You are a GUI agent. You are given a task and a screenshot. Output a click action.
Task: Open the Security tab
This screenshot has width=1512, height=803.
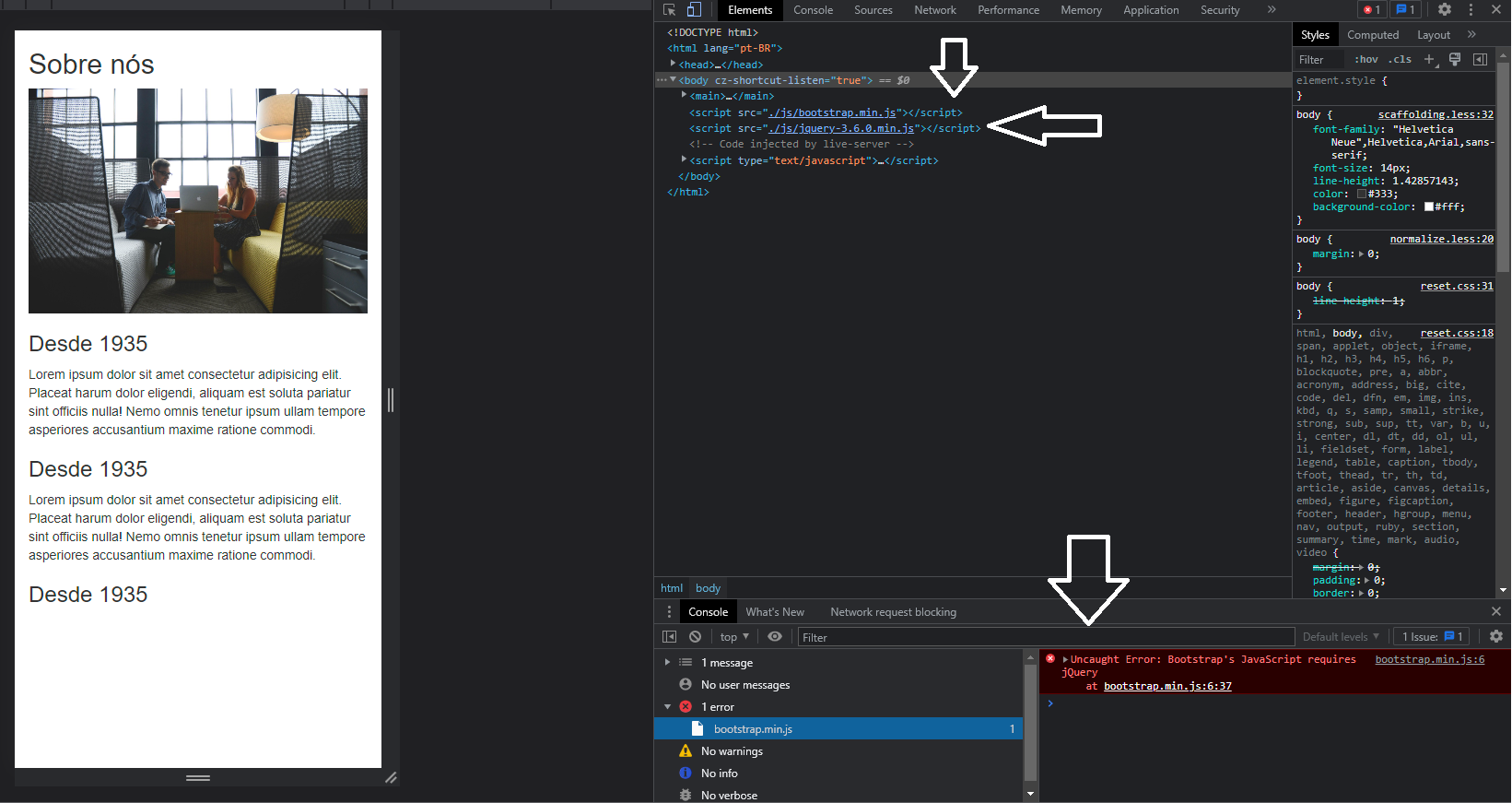coord(1220,10)
